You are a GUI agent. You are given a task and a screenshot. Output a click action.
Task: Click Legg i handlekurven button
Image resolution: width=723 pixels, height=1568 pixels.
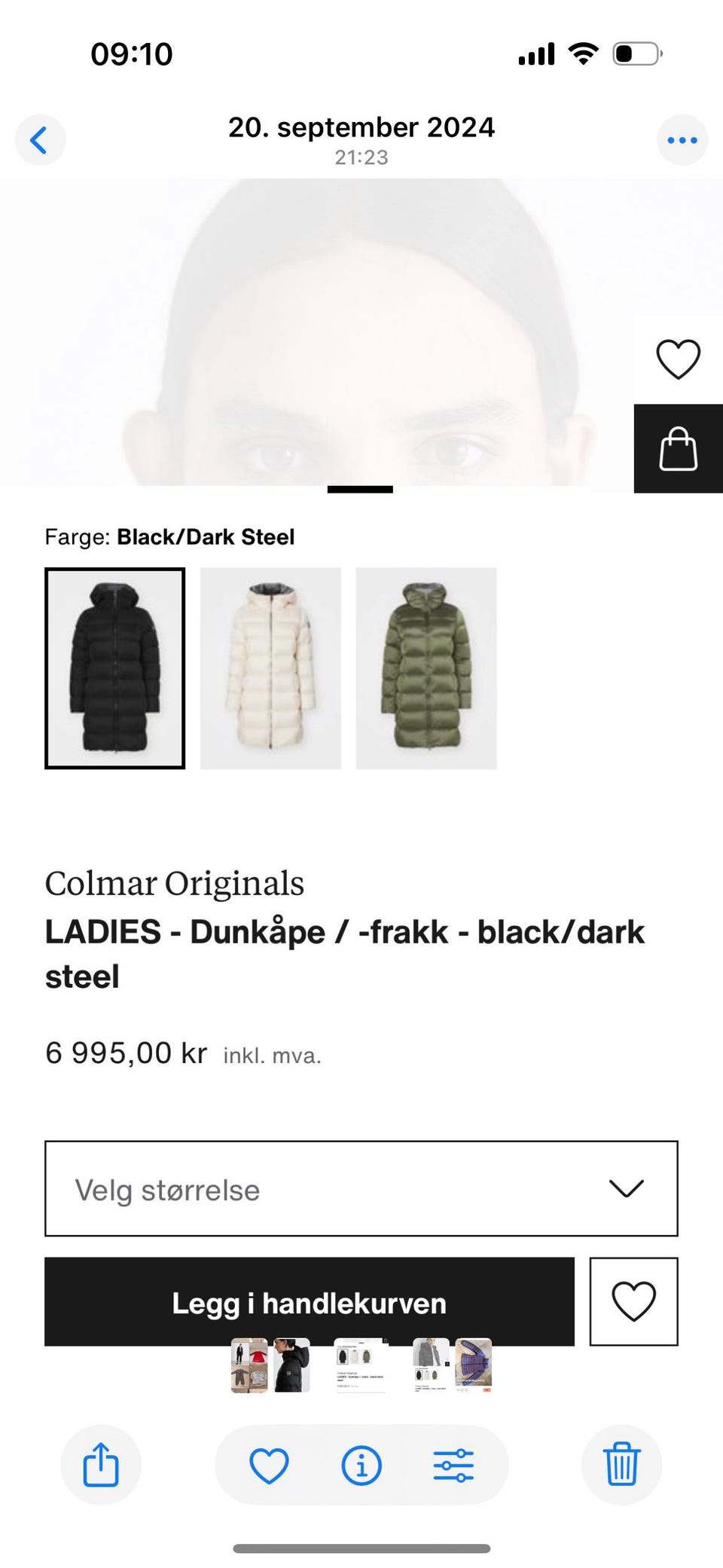[x=310, y=1301]
